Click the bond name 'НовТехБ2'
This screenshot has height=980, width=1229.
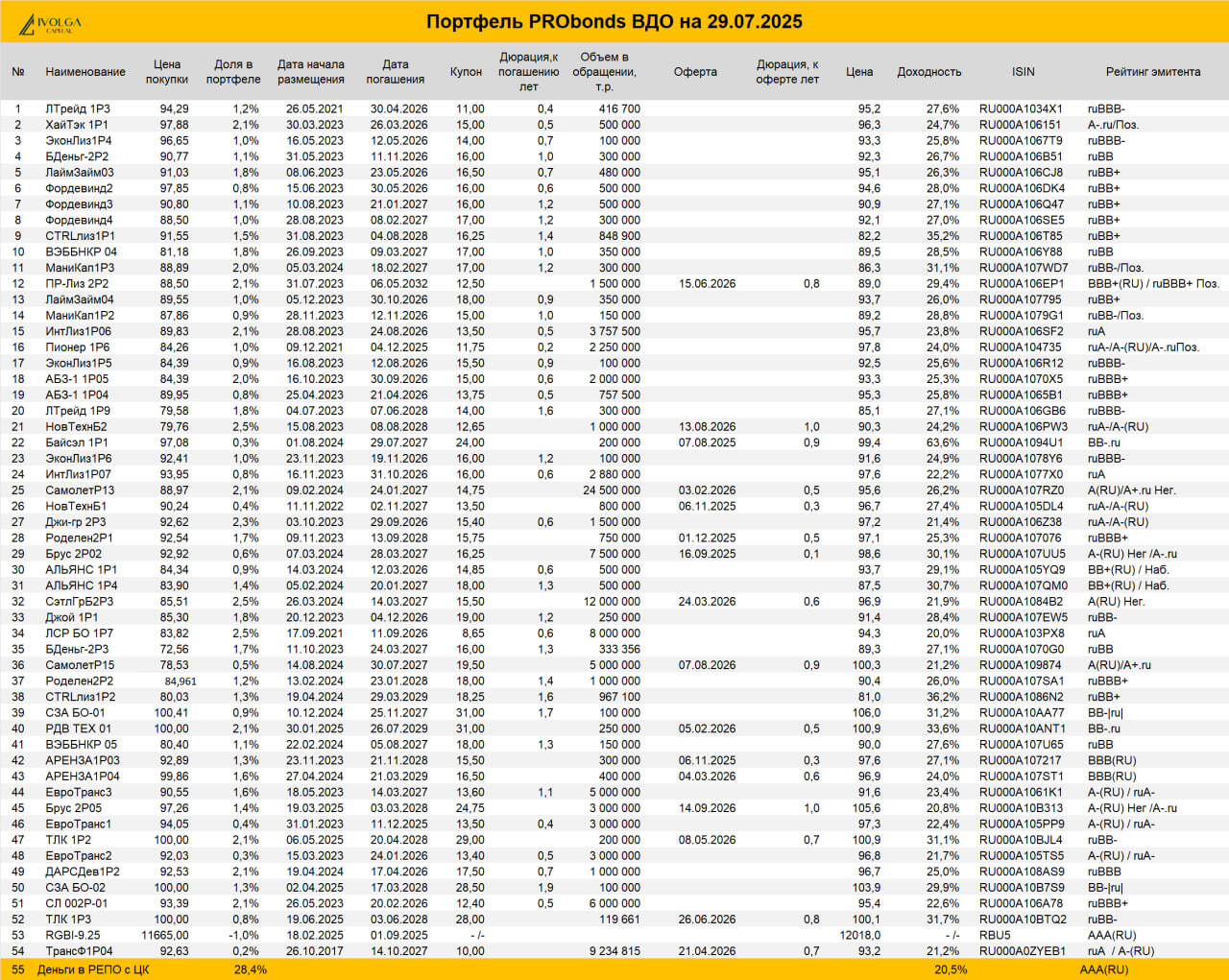76,427
